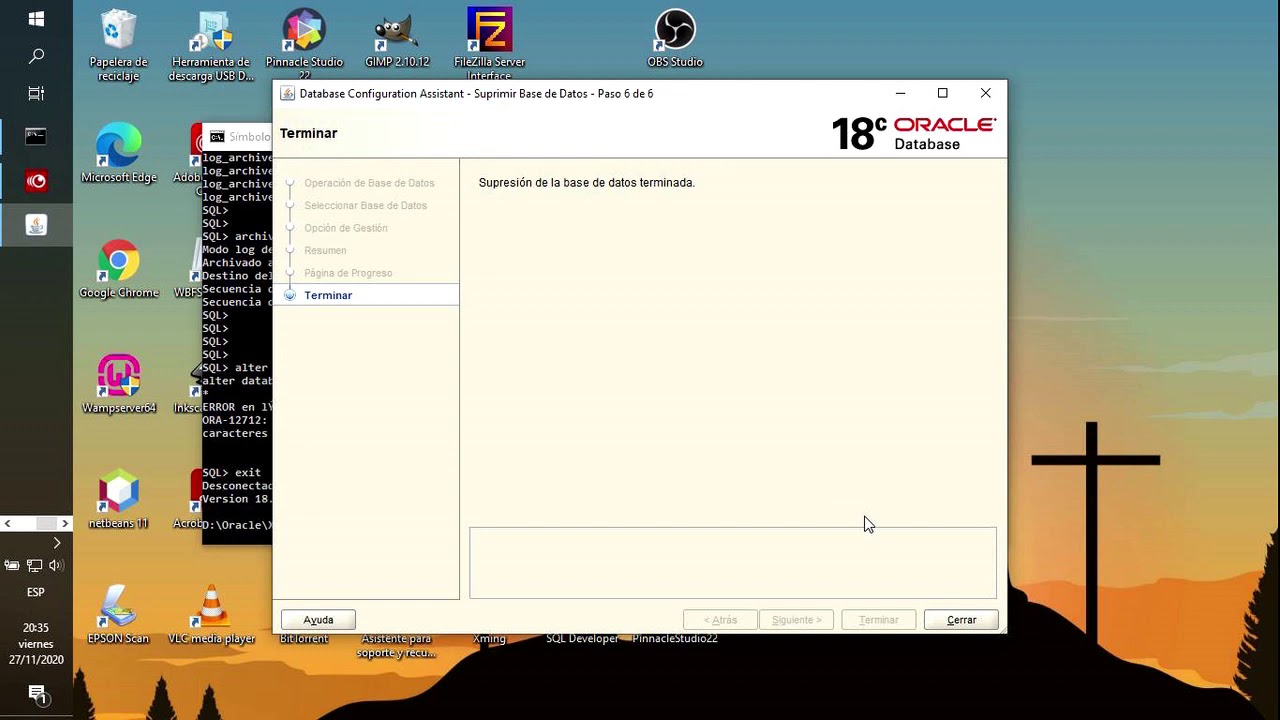Select the Terminar step in sidebar
The height and width of the screenshot is (720, 1280).
coord(328,295)
